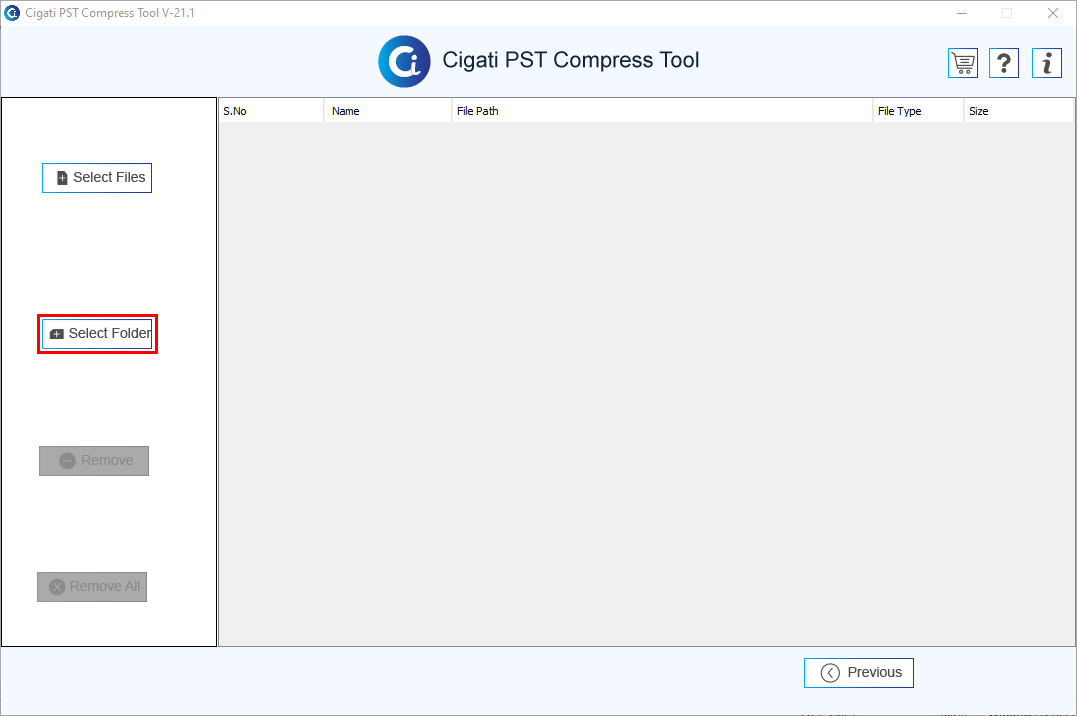Minimize the Cigati PST Compress Tool window
Screen dimensions: 1077x716
pos(962,13)
